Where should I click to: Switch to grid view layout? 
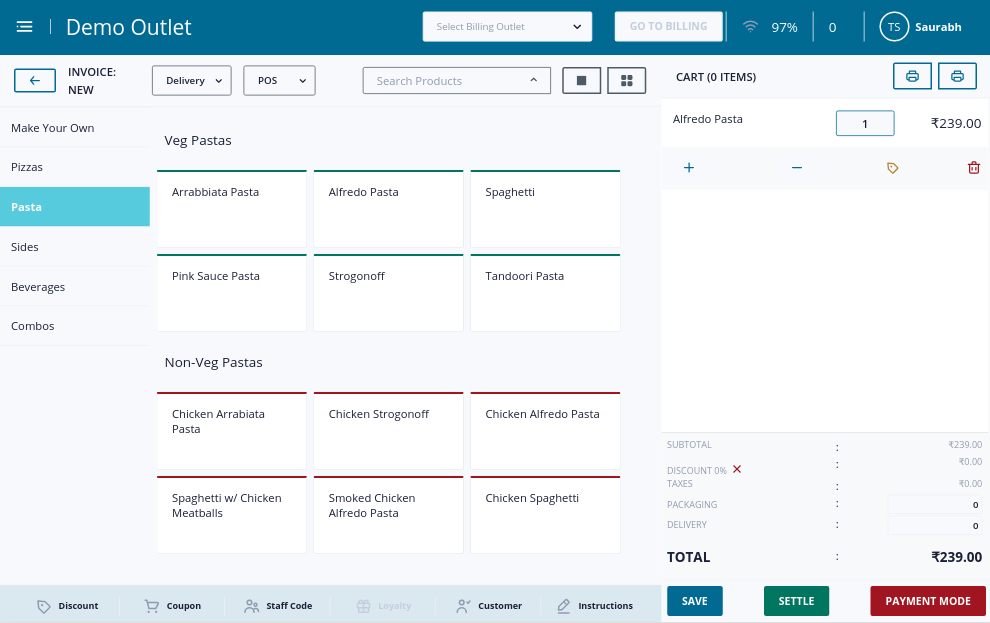[x=626, y=81]
